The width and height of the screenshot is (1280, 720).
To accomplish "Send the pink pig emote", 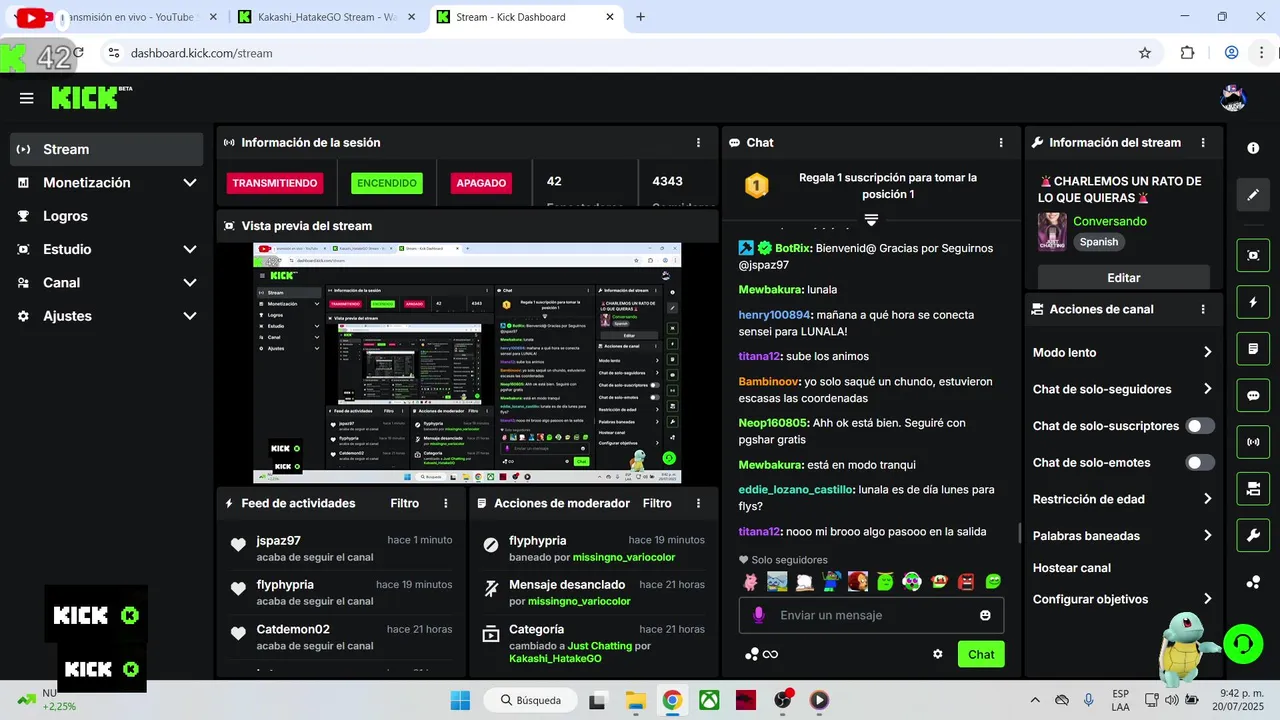I will tap(750, 581).
